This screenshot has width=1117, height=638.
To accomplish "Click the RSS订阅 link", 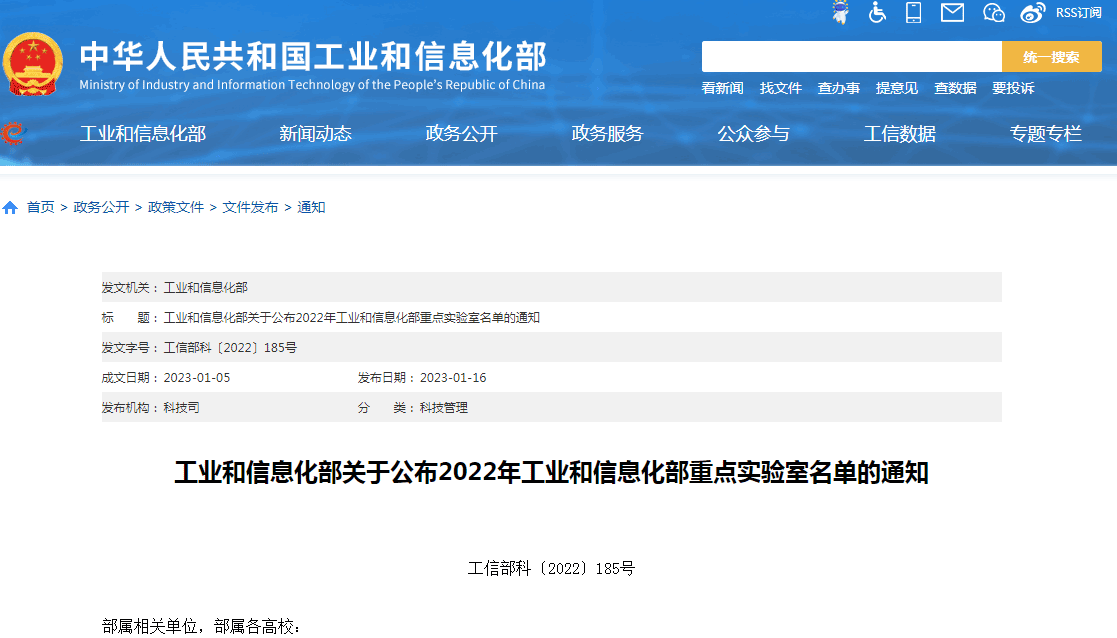I will 1078,13.
